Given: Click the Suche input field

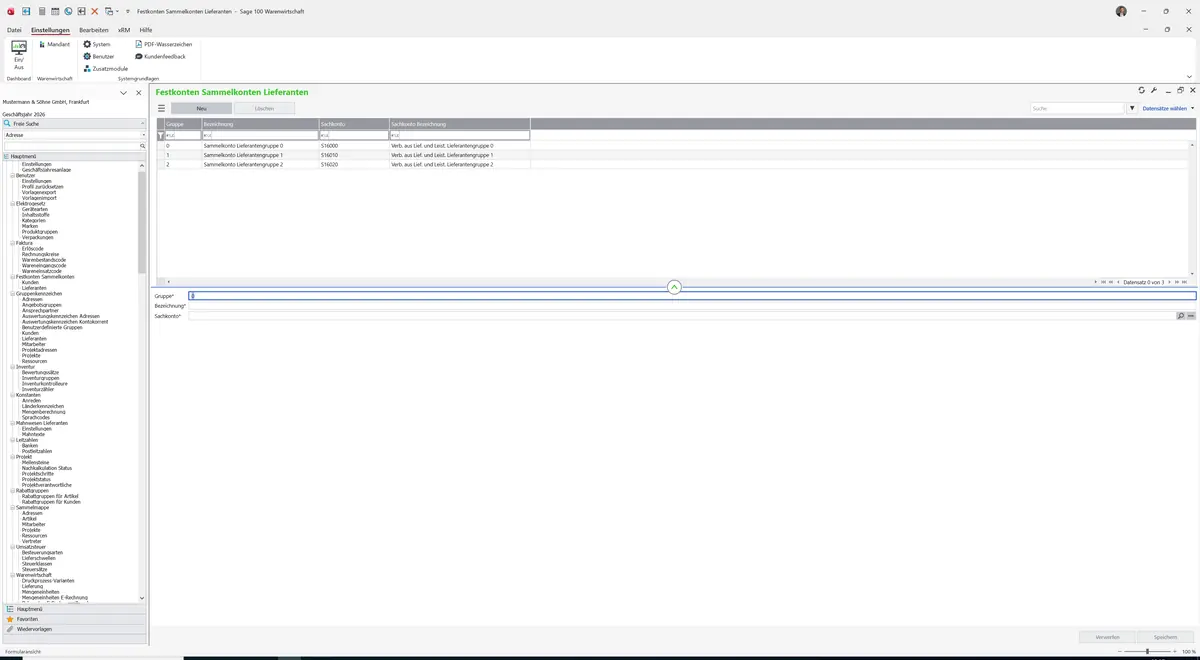Looking at the screenshot, I should click(1078, 108).
